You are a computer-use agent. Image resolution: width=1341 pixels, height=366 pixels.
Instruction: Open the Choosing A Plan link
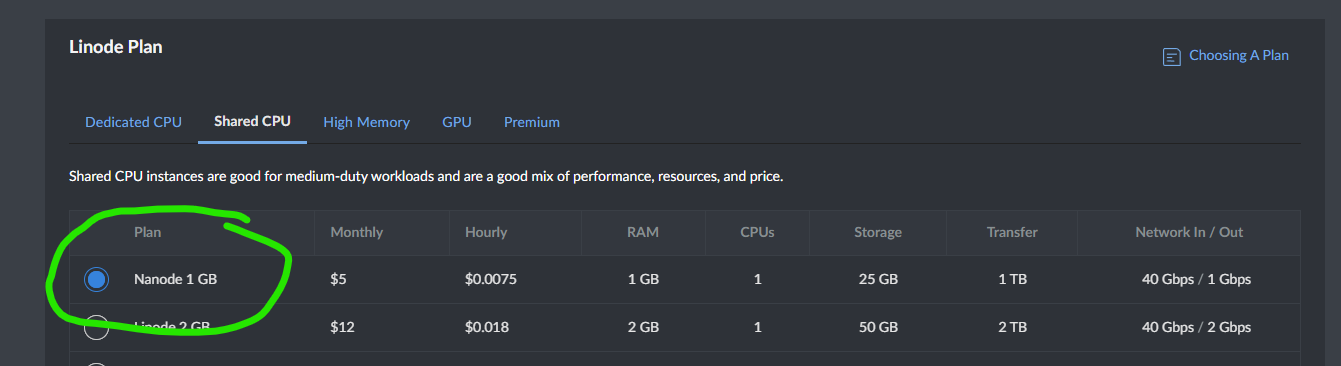click(1238, 56)
